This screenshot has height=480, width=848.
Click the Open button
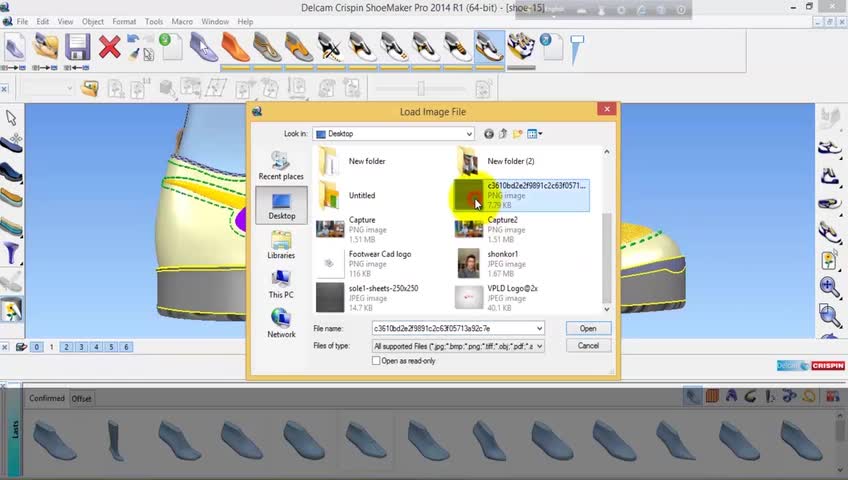[x=588, y=328]
